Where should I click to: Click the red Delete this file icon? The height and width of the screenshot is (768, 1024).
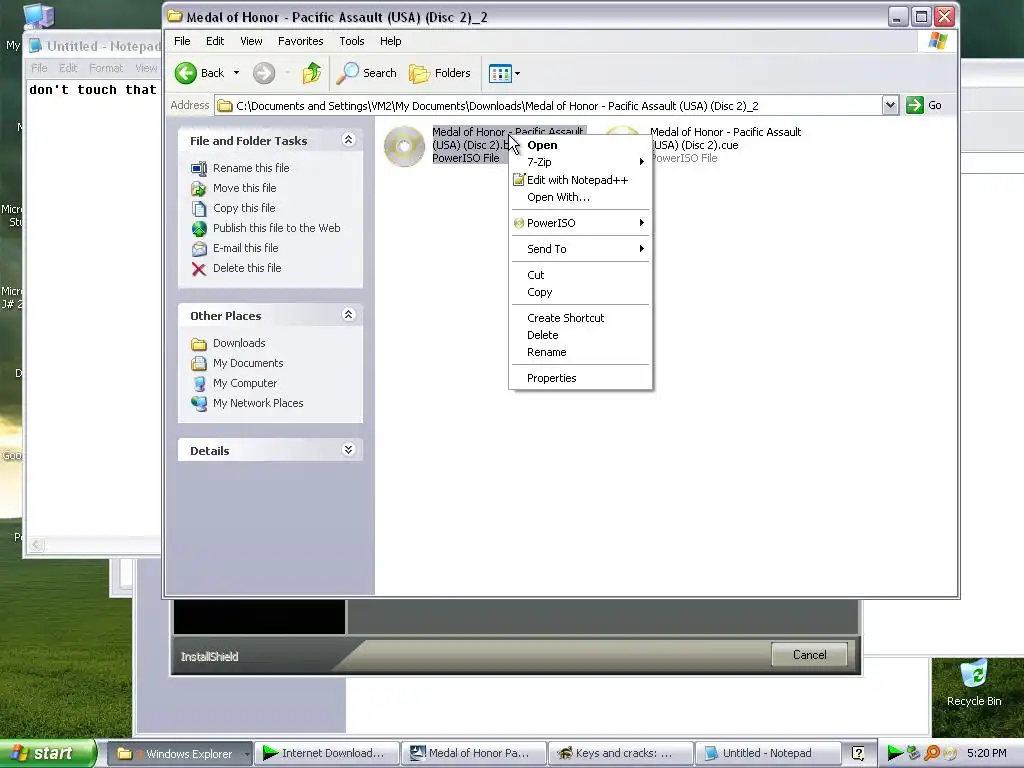[199, 268]
